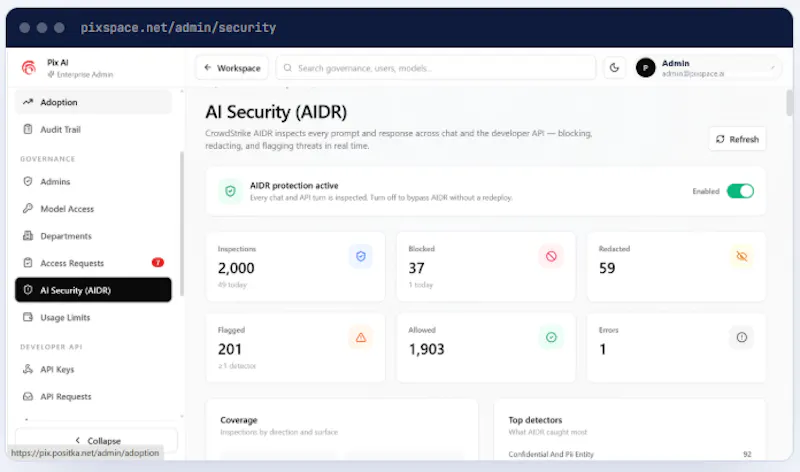The height and width of the screenshot is (472, 800).
Task: Click the Admin profile avatar
Action: [x=645, y=68]
